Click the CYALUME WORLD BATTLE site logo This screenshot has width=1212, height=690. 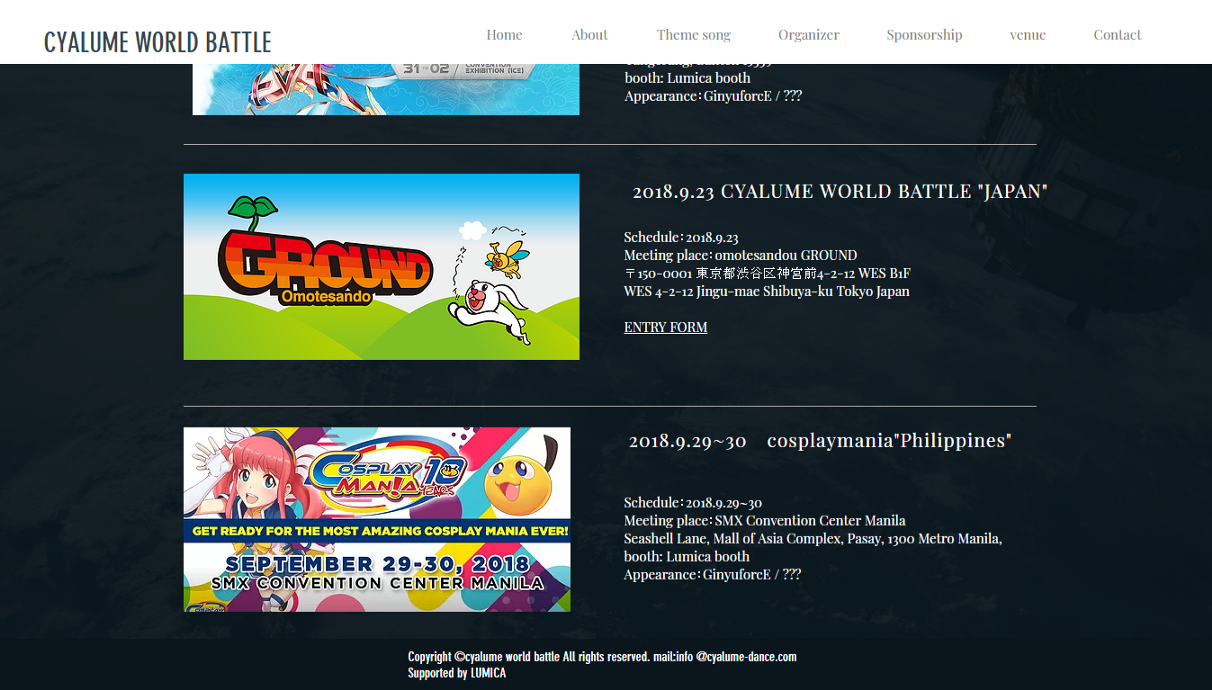click(x=157, y=42)
